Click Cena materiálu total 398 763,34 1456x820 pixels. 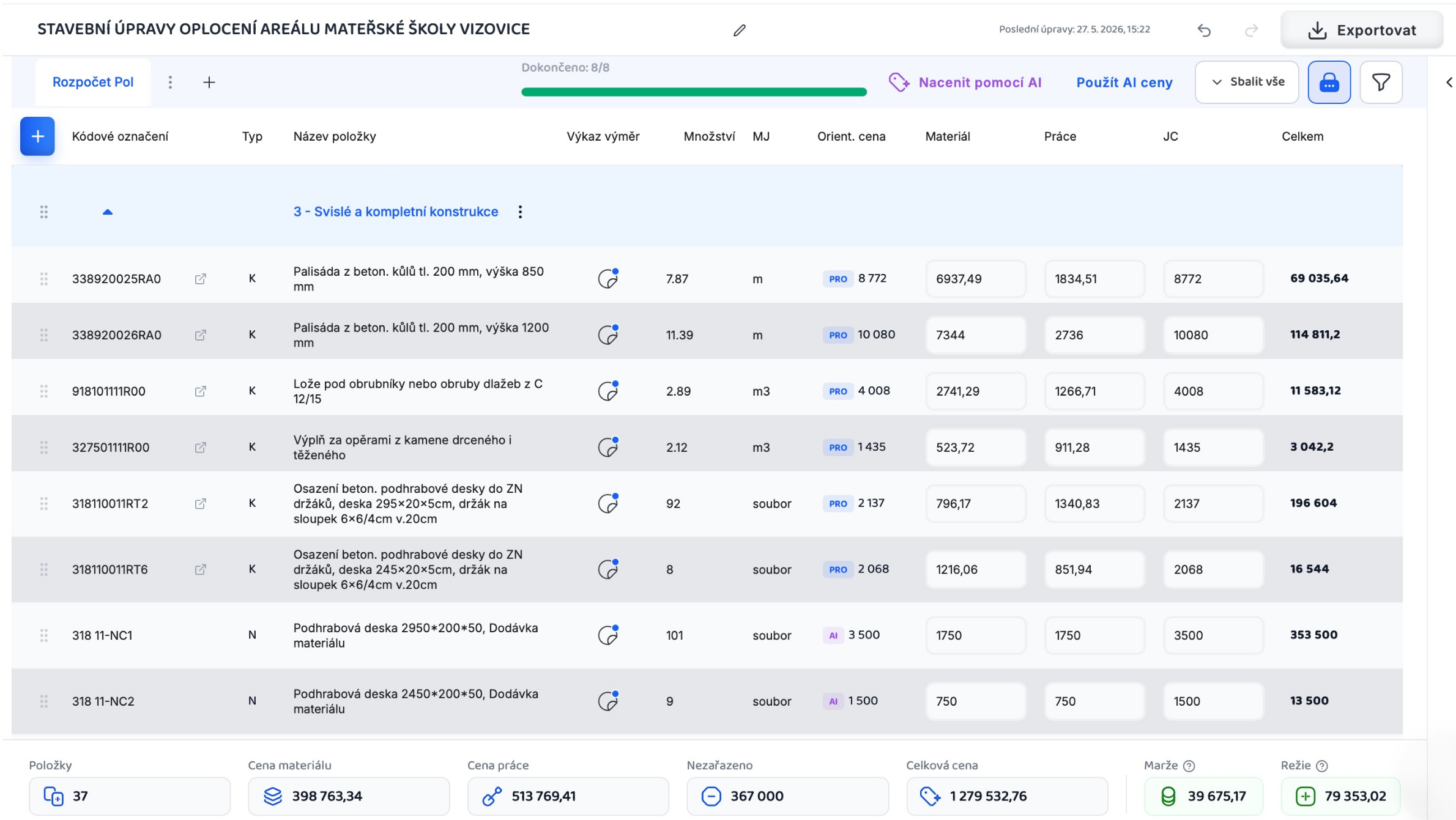(349, 796)
